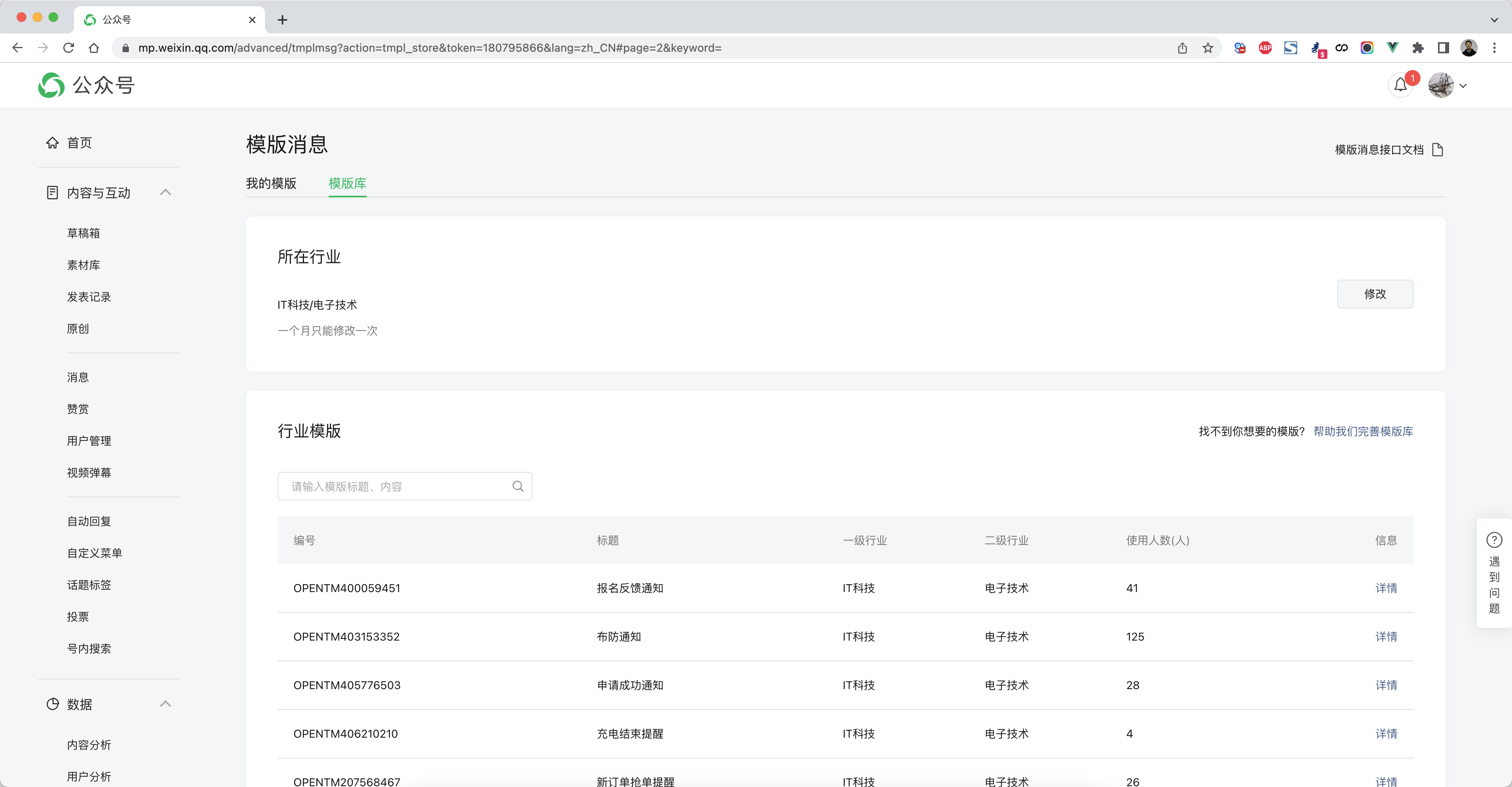Viewport: 1512px width, 787px height.
Task: Click the AdBlock Plus extension icon
Action: pyautogui.click(x=1265, y=48)
